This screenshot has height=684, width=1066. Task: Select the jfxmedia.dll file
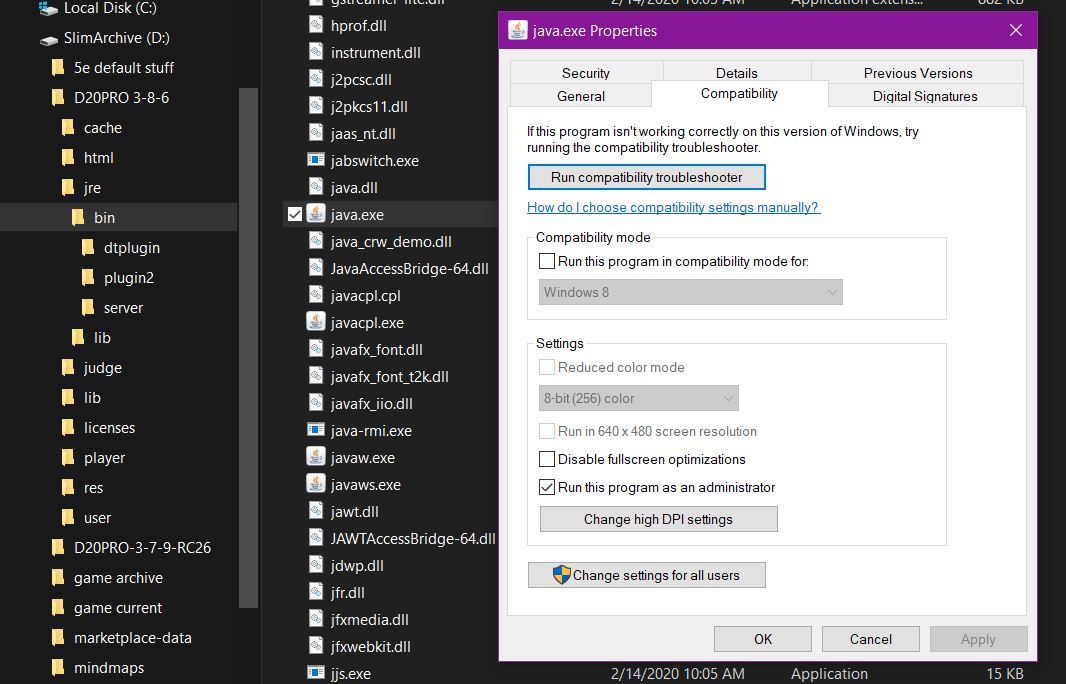[x=369, y=619]
